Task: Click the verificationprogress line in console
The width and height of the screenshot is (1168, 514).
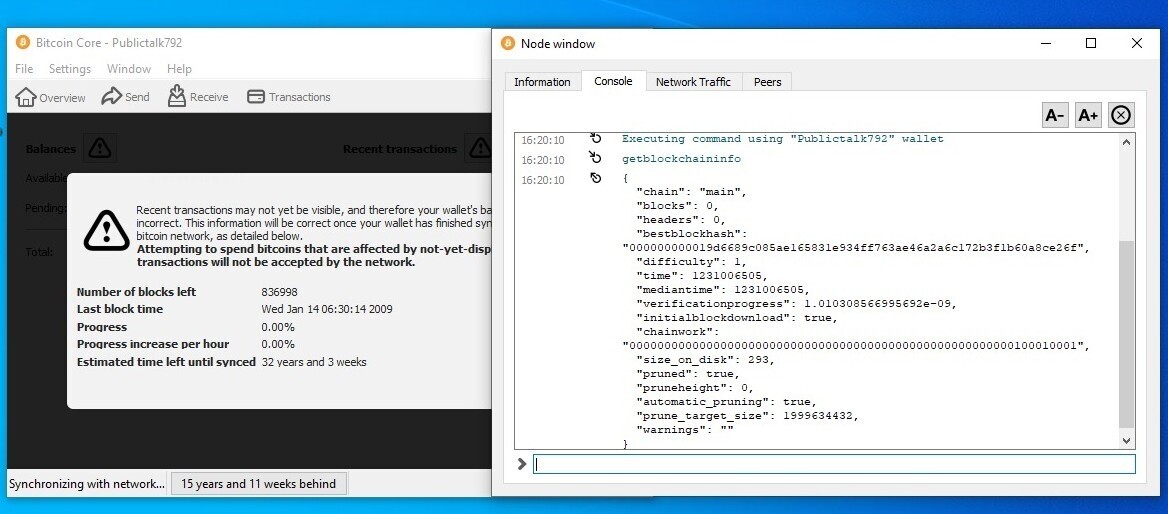Action: pos(796,304)
